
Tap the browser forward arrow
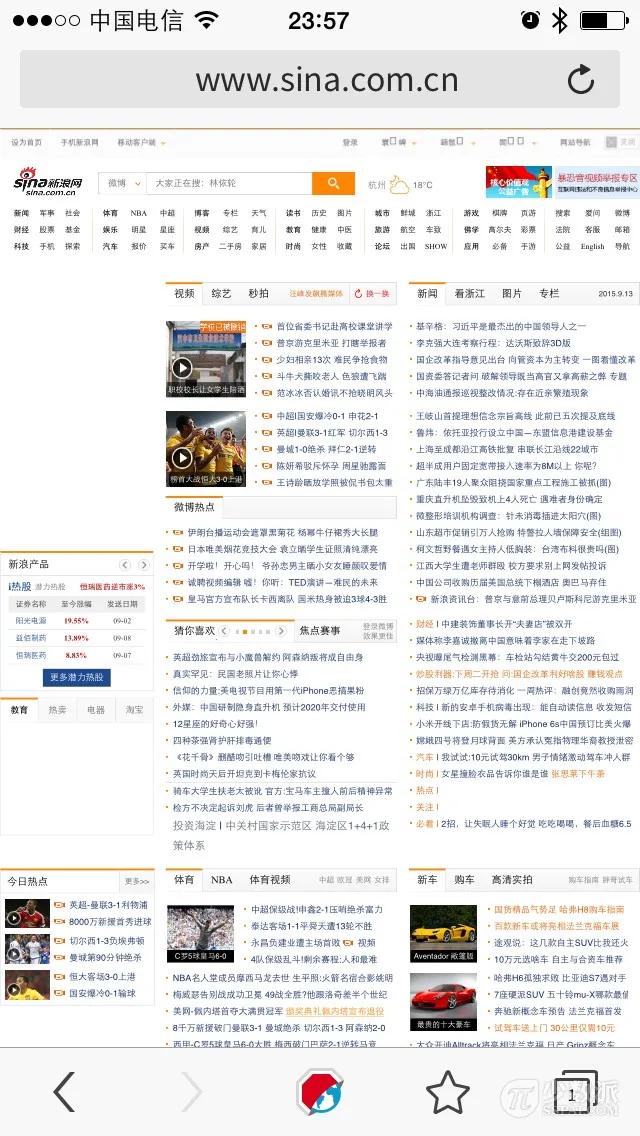(x=191, y=1092)
